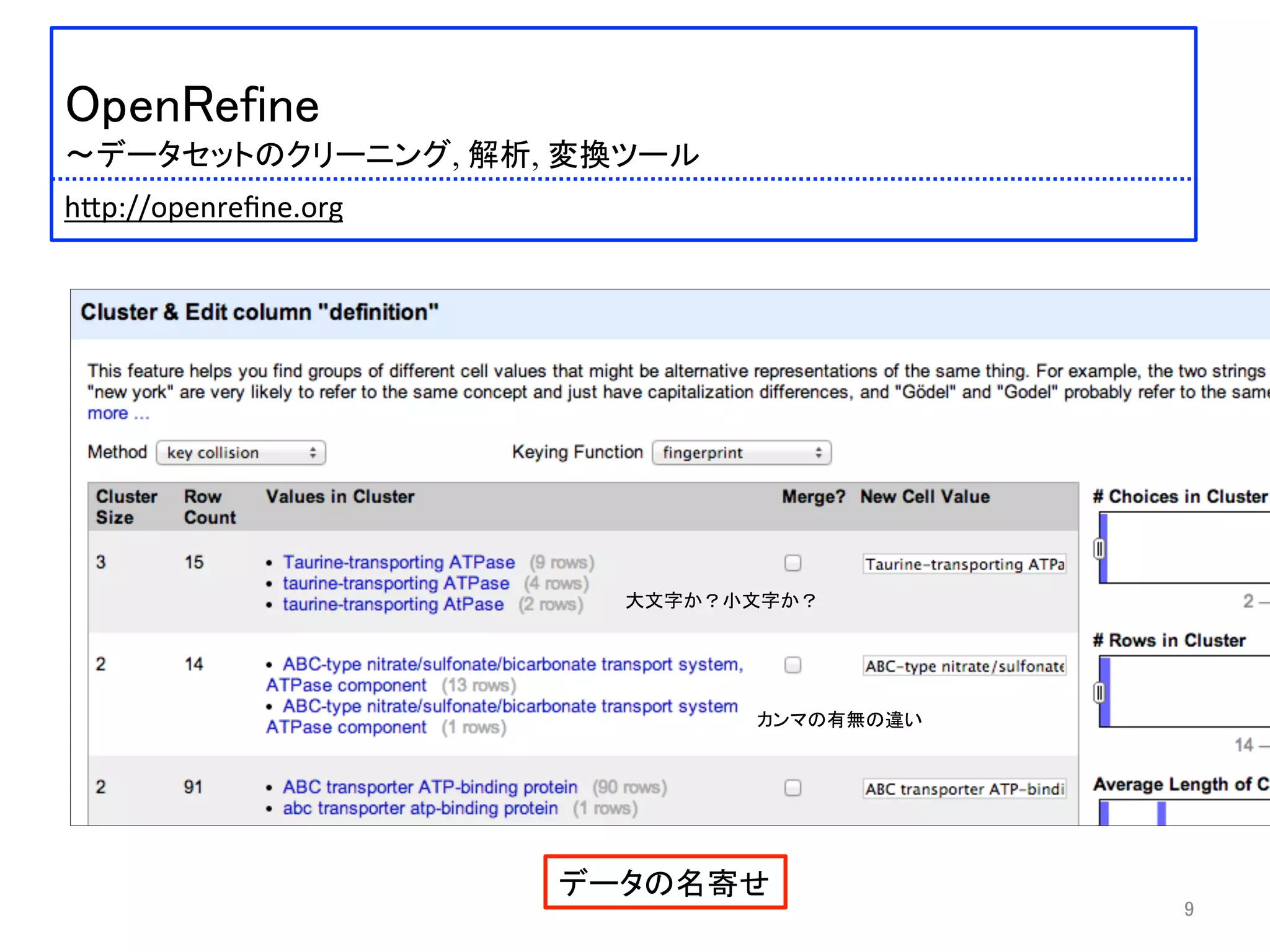Image resolution: width=1270 pixels, height=952 pixels.
Task: Select 'ABC transporter ATP-binding protein' with 90 rows
Action: click(x=430, y=787)
